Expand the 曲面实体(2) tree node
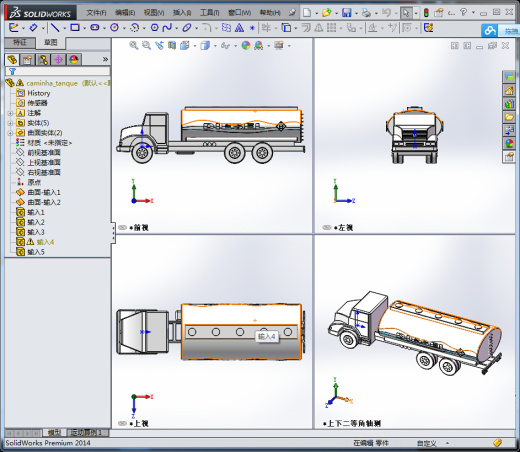 click(x=10, y=133)
